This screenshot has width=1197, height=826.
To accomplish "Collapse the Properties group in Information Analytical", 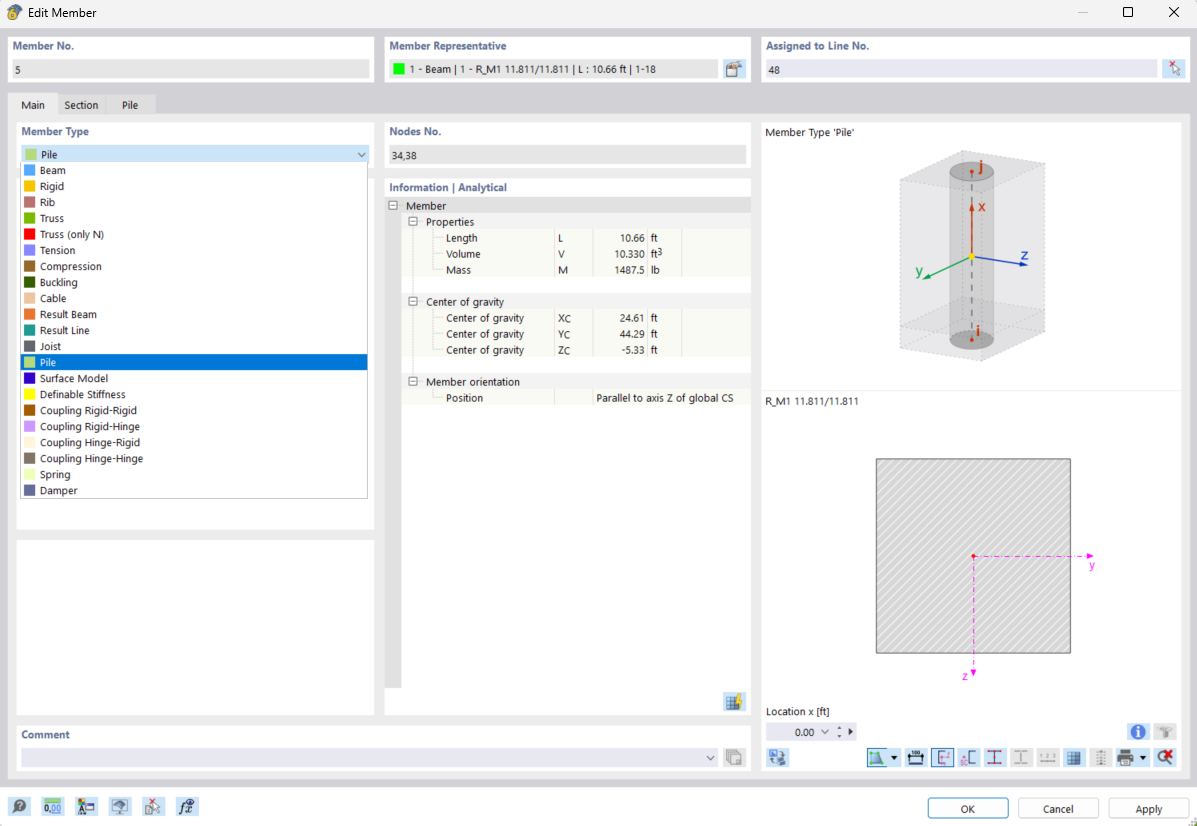I will [412, 221].
